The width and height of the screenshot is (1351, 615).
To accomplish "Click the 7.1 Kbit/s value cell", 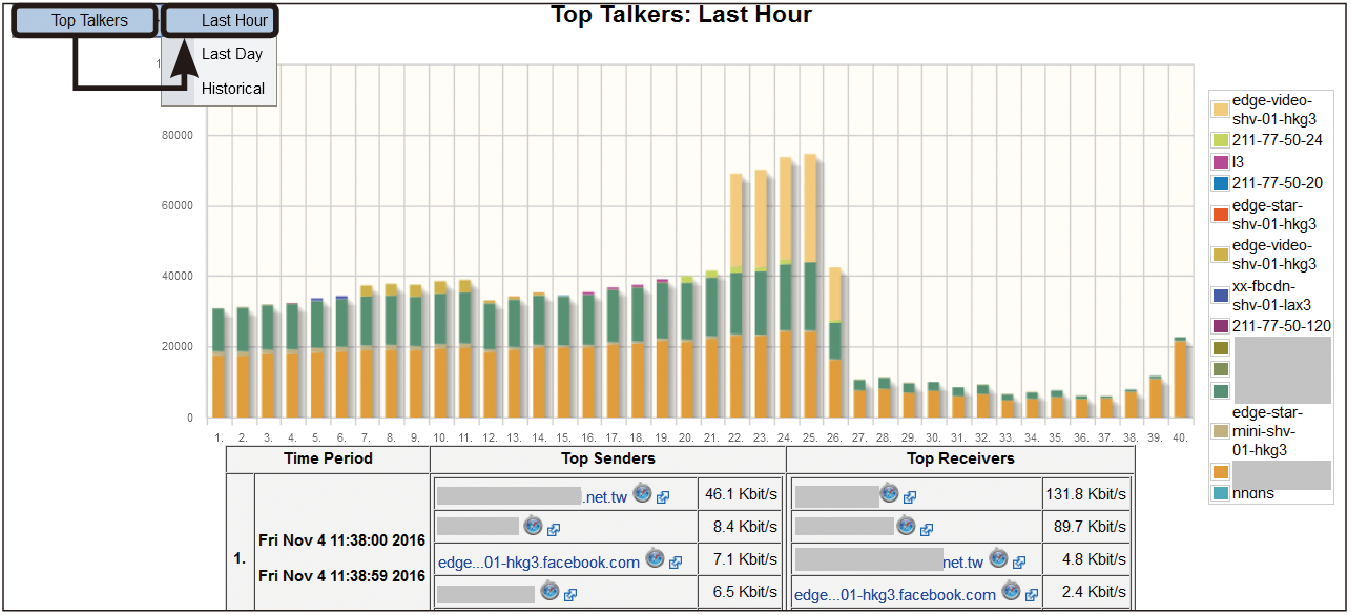I will point(741,560).
